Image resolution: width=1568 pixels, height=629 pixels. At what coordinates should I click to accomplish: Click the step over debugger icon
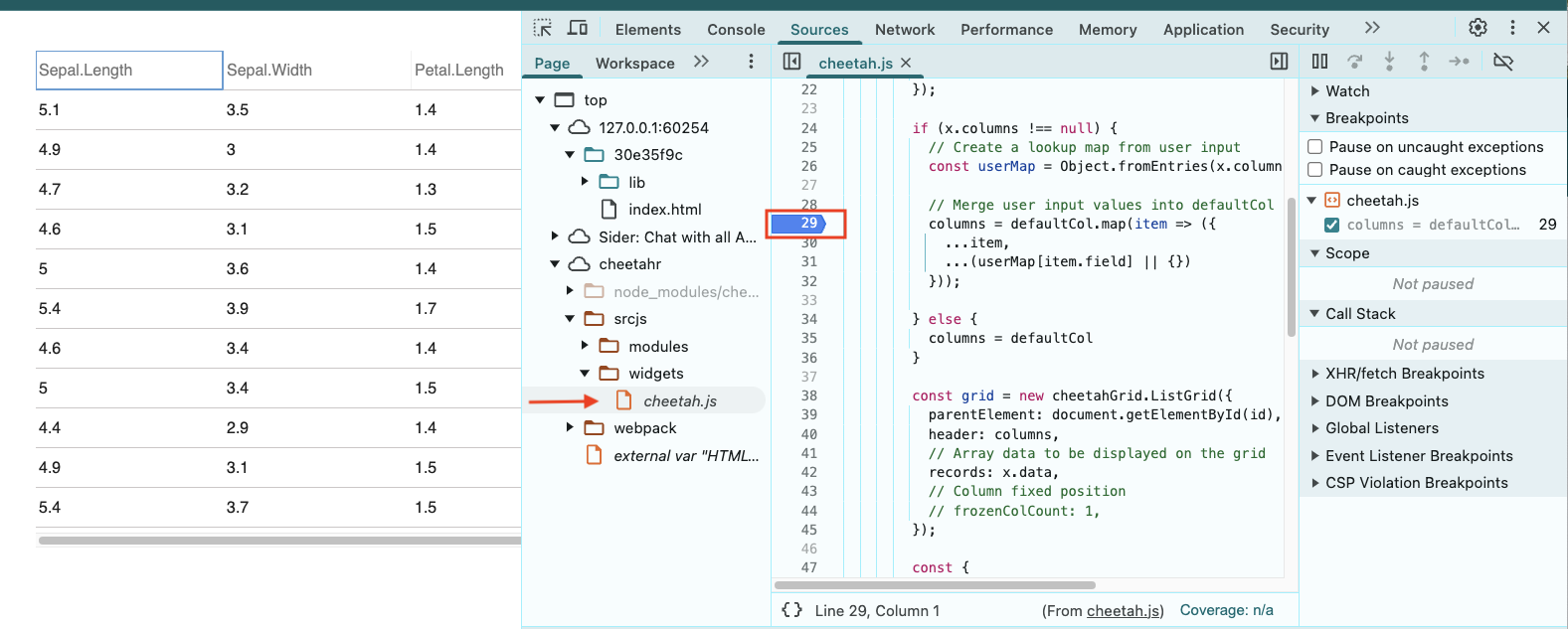click(x=1354, y=62)
